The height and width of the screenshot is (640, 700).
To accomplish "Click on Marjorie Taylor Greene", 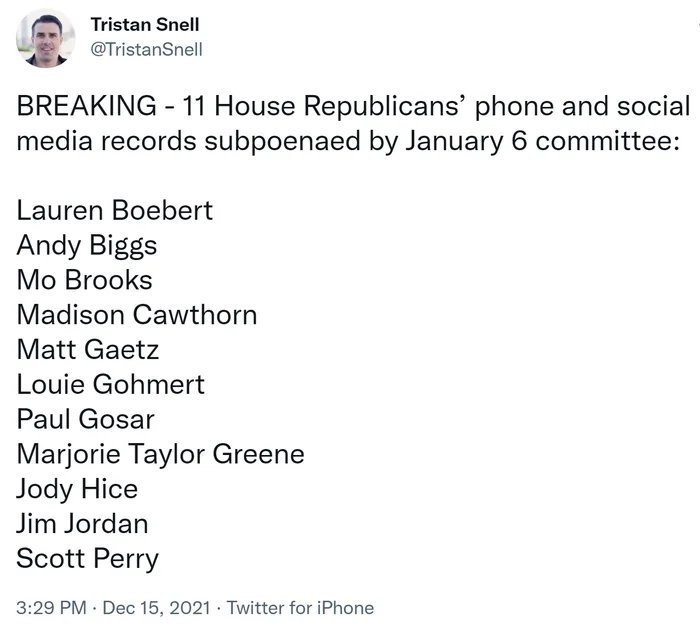I will [160, 454].
